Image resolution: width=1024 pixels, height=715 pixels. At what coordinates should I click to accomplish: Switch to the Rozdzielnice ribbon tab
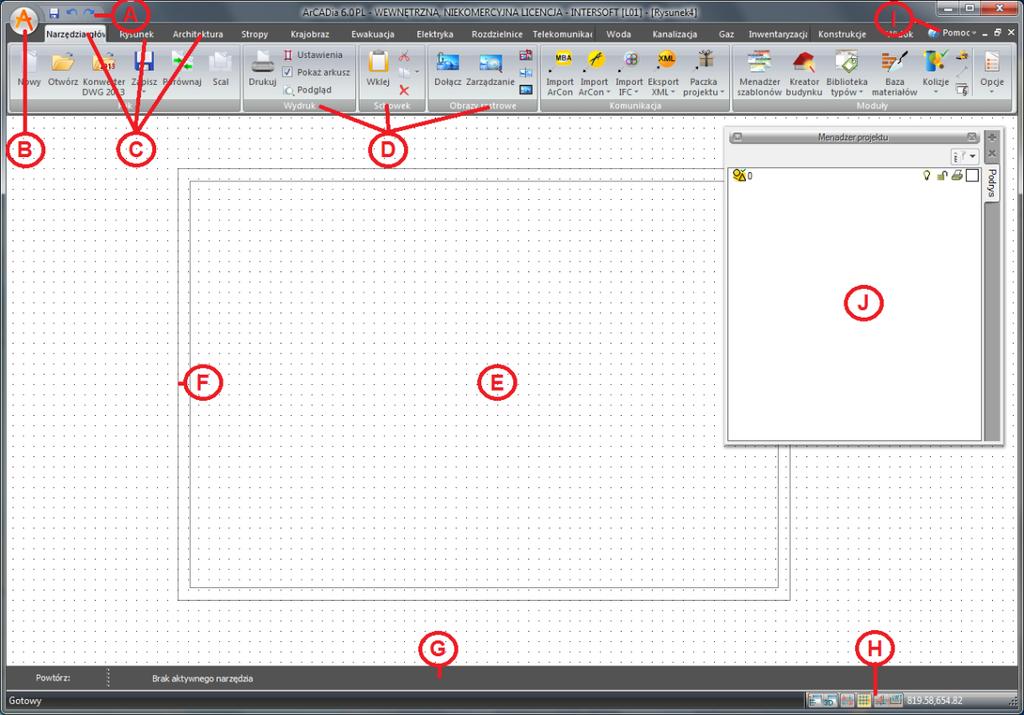tap(497, 34)
